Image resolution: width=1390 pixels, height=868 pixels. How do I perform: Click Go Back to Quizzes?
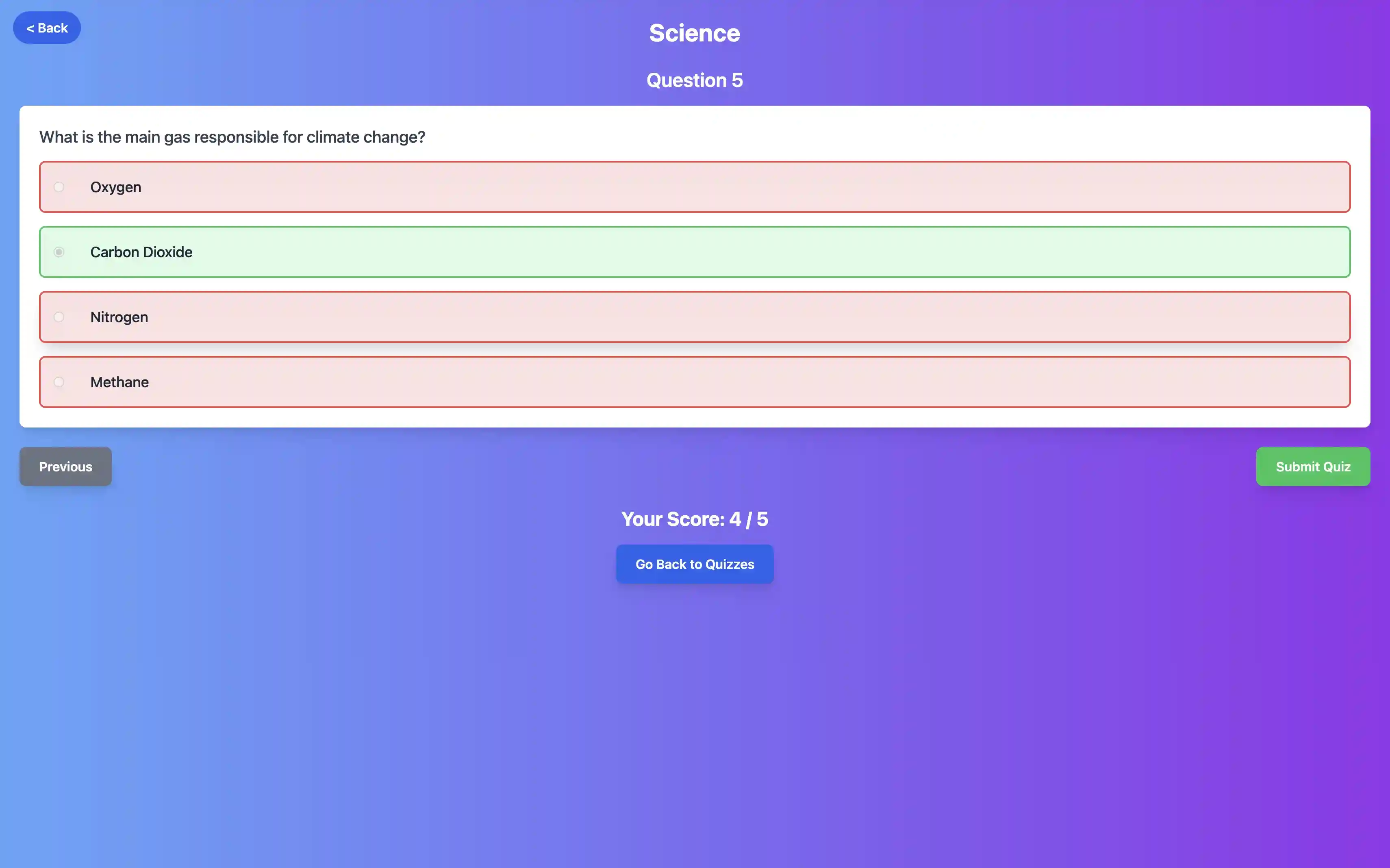coord(694,564)
